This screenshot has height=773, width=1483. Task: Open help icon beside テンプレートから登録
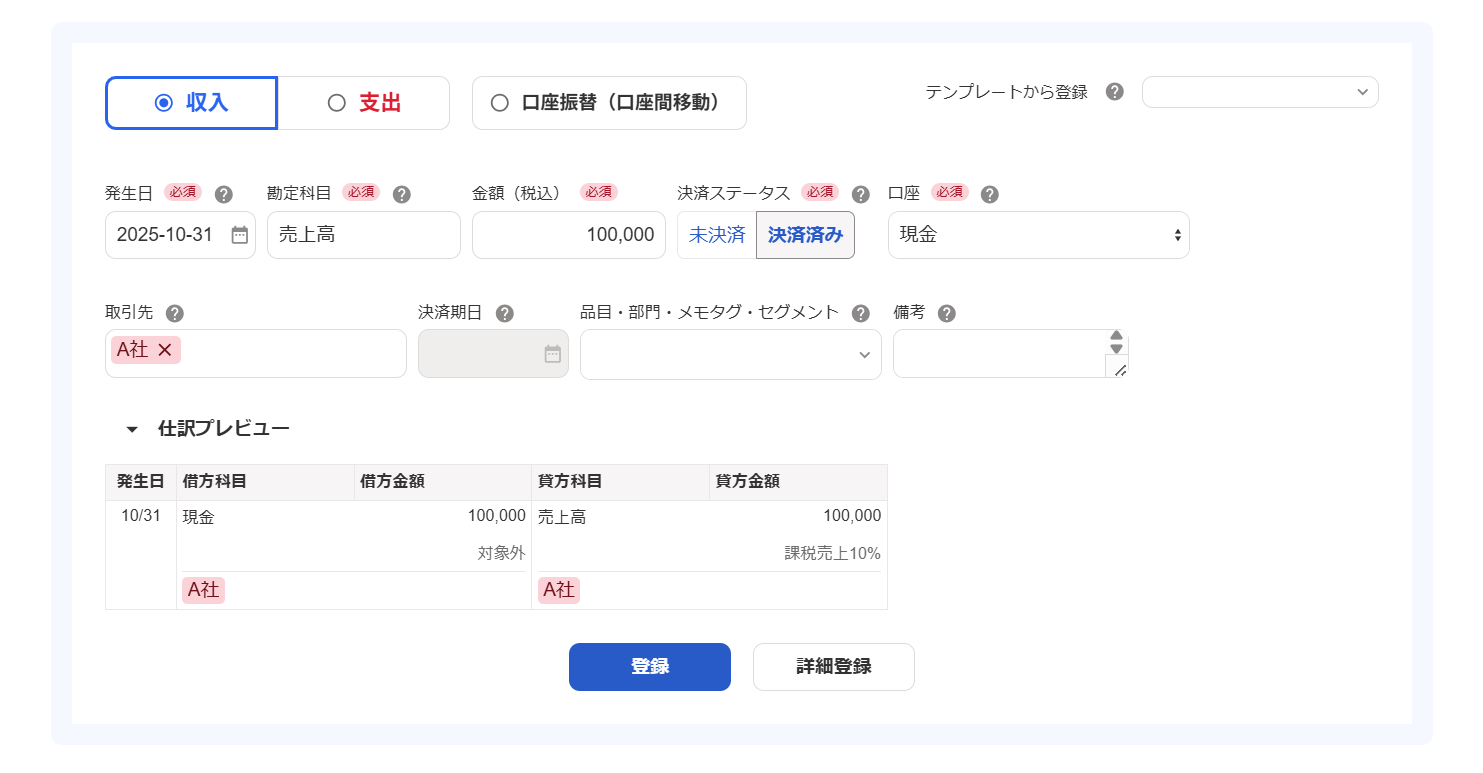1115,92
